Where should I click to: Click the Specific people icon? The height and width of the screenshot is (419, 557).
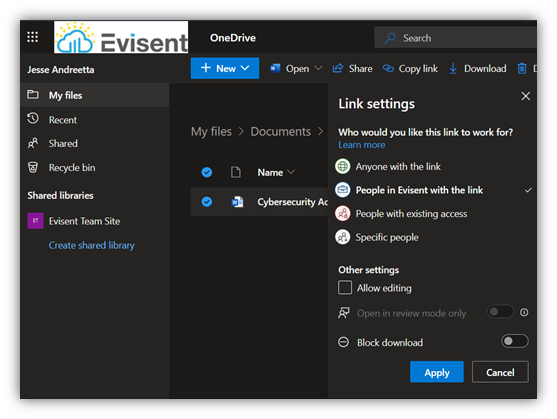[343, 237]
